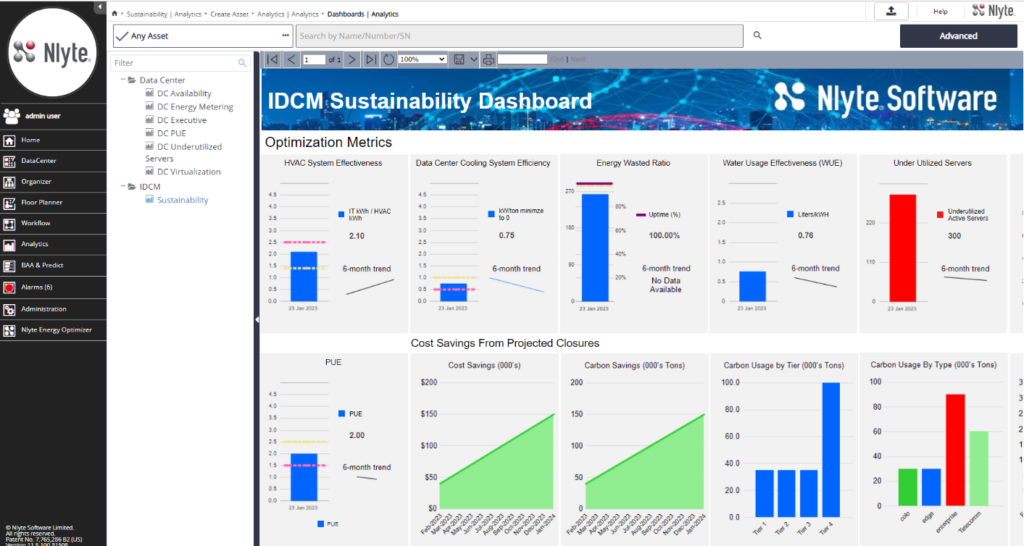The image size is (1024, 546).
Task: Refresh the report
Action: pos(389,59)
